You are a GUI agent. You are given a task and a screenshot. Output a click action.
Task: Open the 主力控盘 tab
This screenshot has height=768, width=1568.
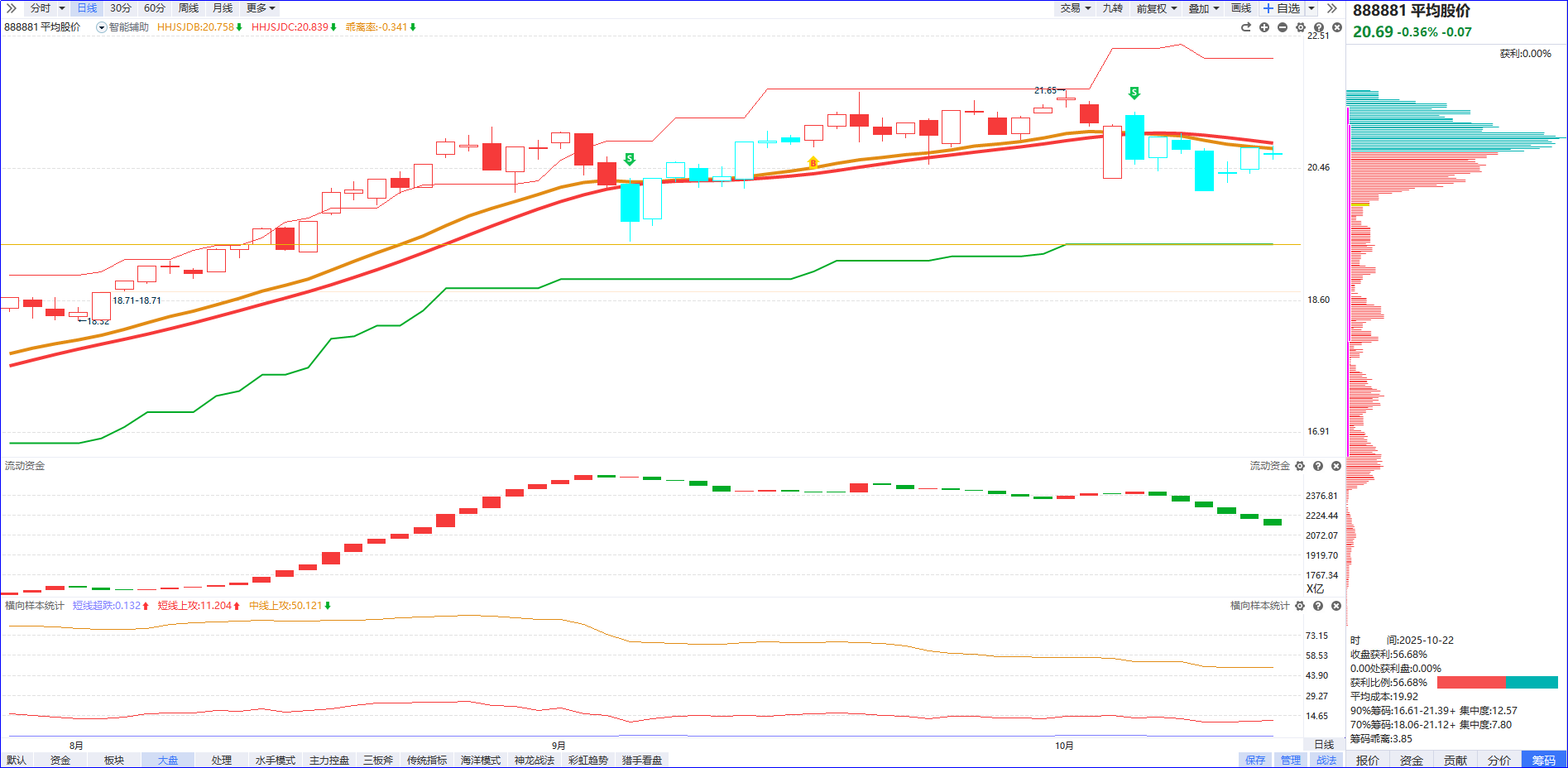[329, 761]
